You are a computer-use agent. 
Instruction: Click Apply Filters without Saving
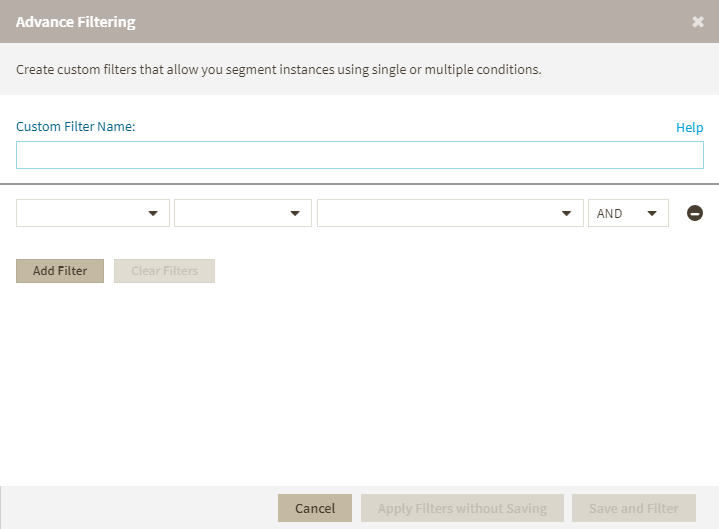[x=462, y=508]
